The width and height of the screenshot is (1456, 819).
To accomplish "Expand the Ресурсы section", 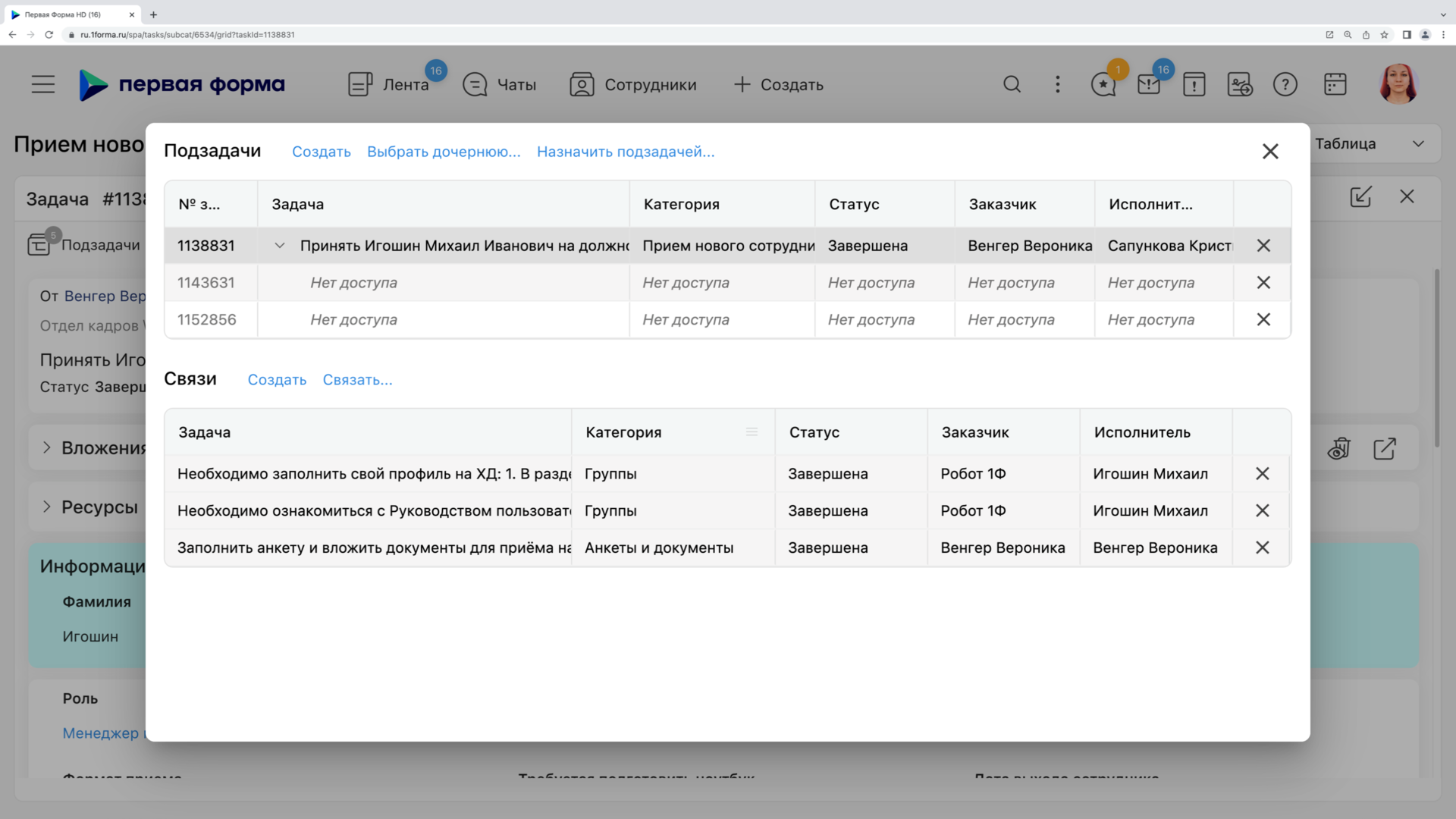I will pos(47,507).
